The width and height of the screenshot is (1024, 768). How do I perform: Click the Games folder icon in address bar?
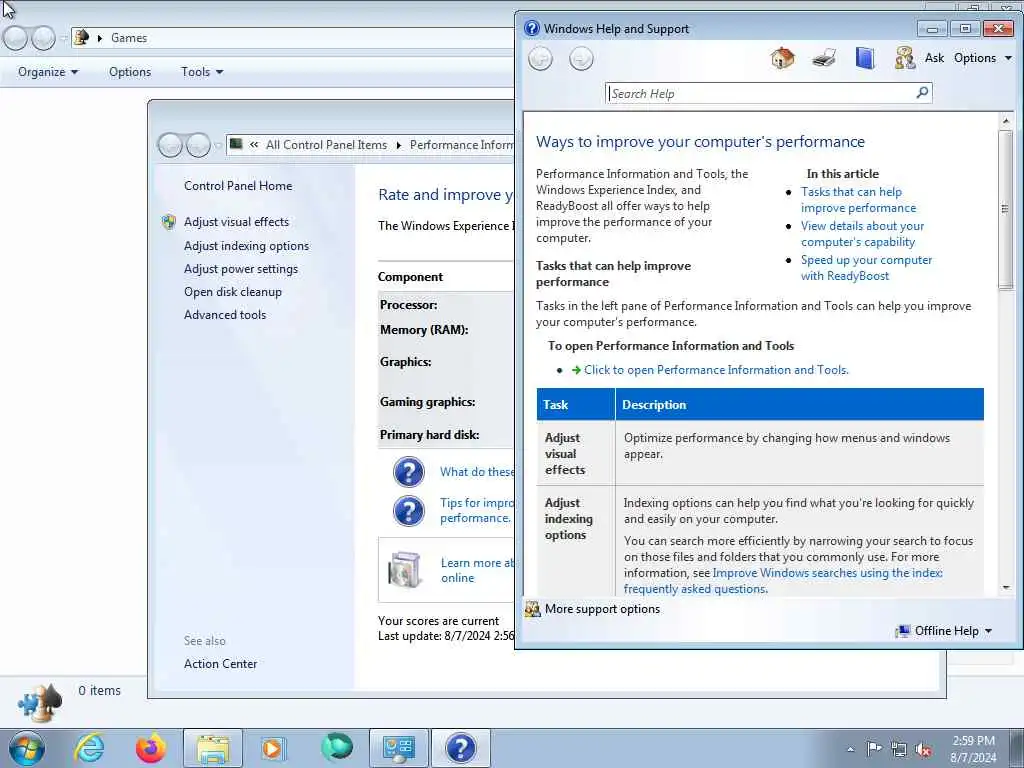[82, 37]
